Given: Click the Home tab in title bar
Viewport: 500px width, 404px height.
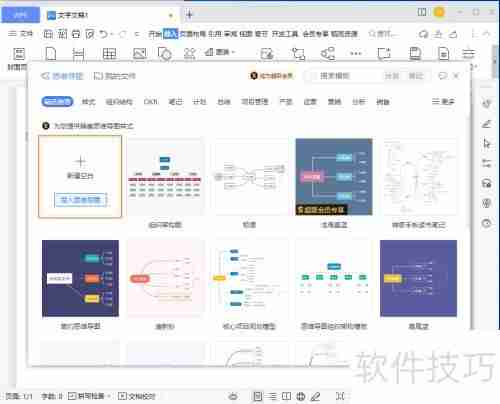Looking at the screenshot, I should (21, 15).
